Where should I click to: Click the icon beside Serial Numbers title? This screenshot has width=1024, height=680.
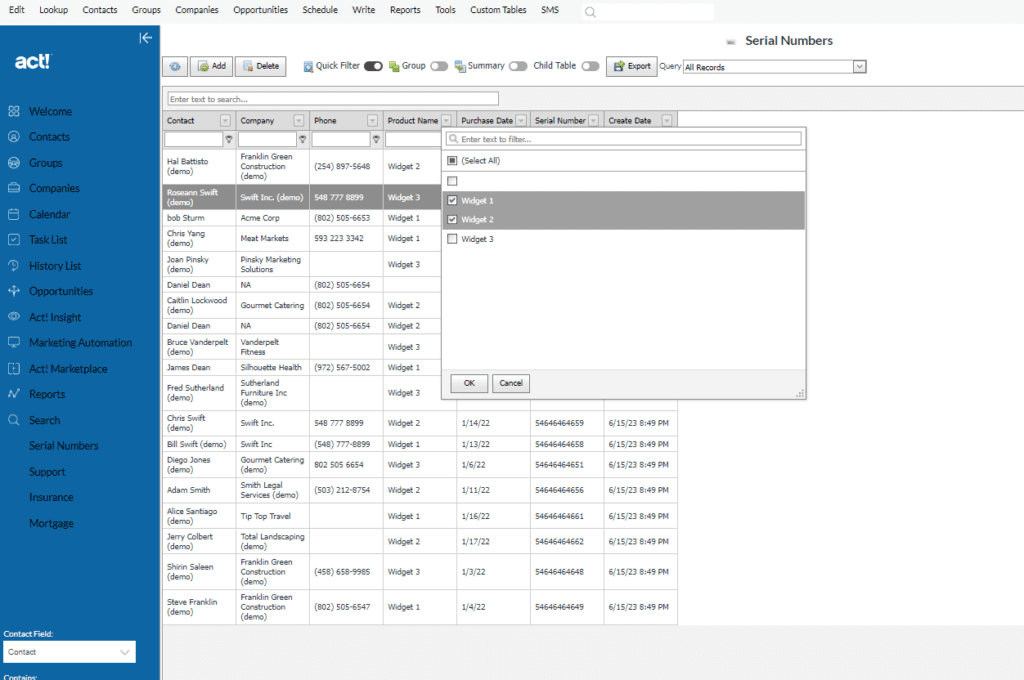click(x=731, y=42)
